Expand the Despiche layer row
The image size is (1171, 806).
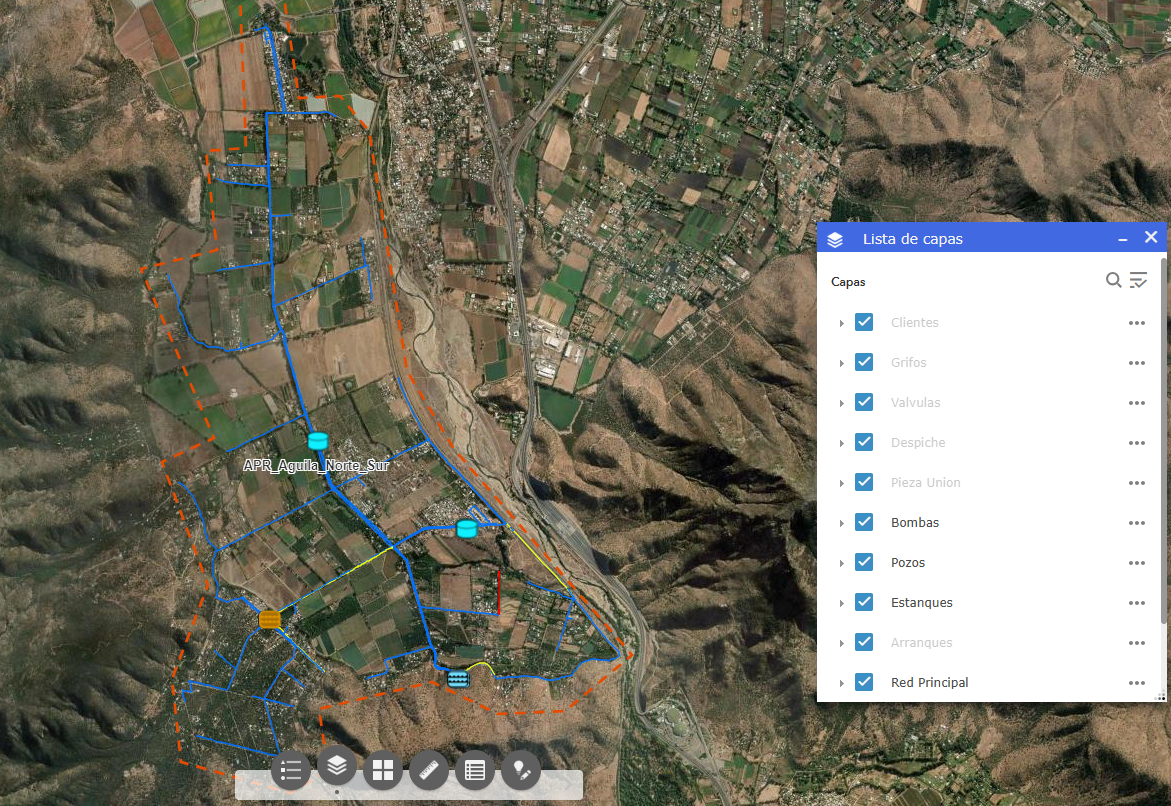coord(842,444)
